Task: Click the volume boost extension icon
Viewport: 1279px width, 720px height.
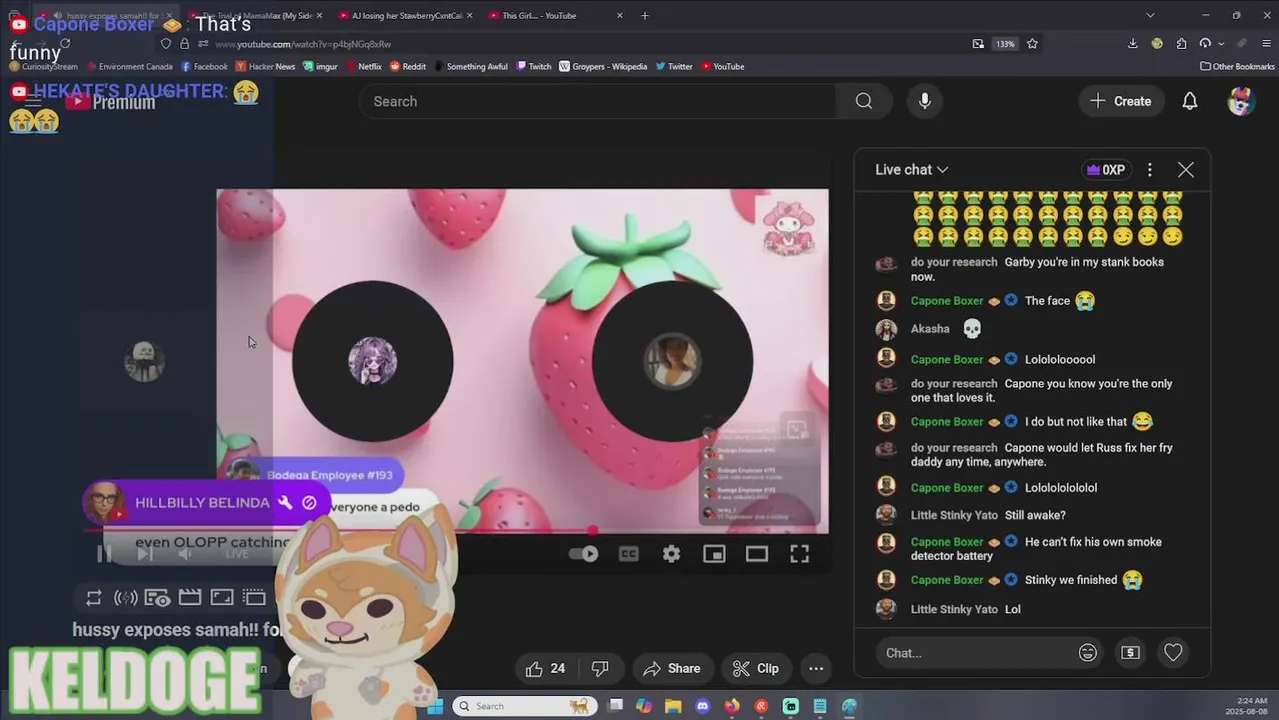Action: [126, 598]
